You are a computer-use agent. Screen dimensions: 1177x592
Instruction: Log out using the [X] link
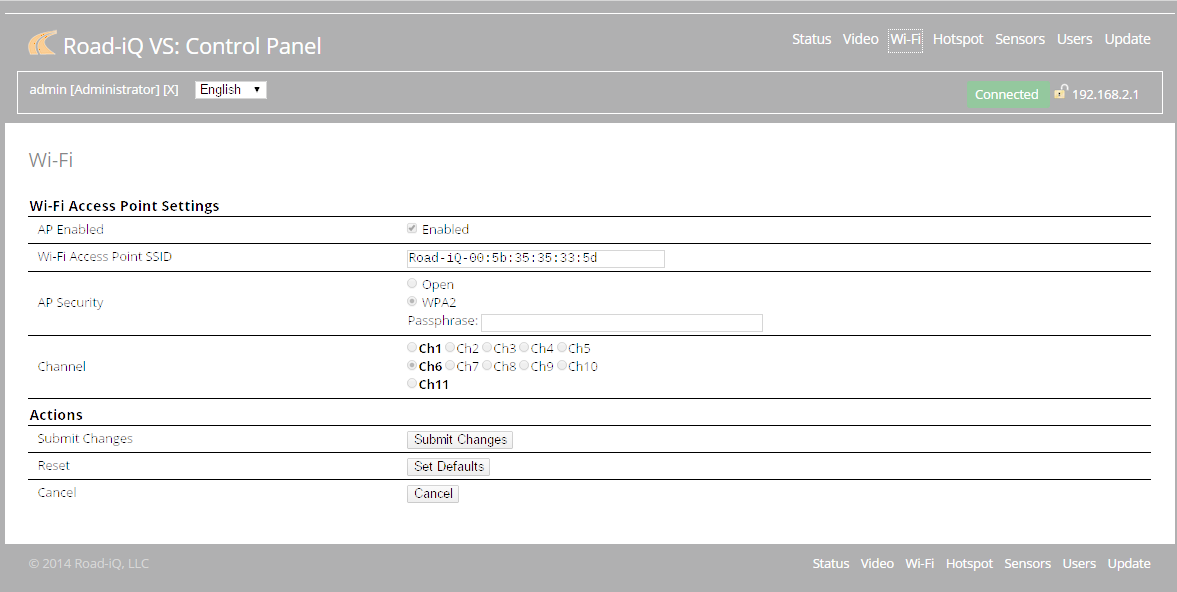(171, 89)
